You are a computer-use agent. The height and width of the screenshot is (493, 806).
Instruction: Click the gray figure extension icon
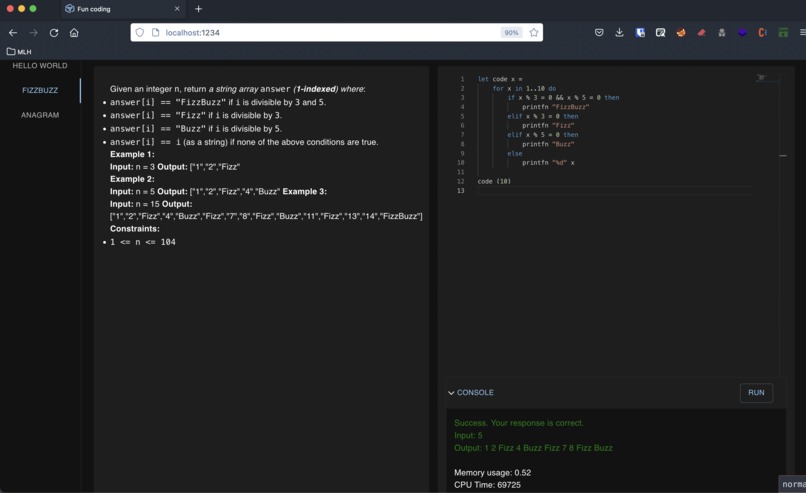[722, 32]
